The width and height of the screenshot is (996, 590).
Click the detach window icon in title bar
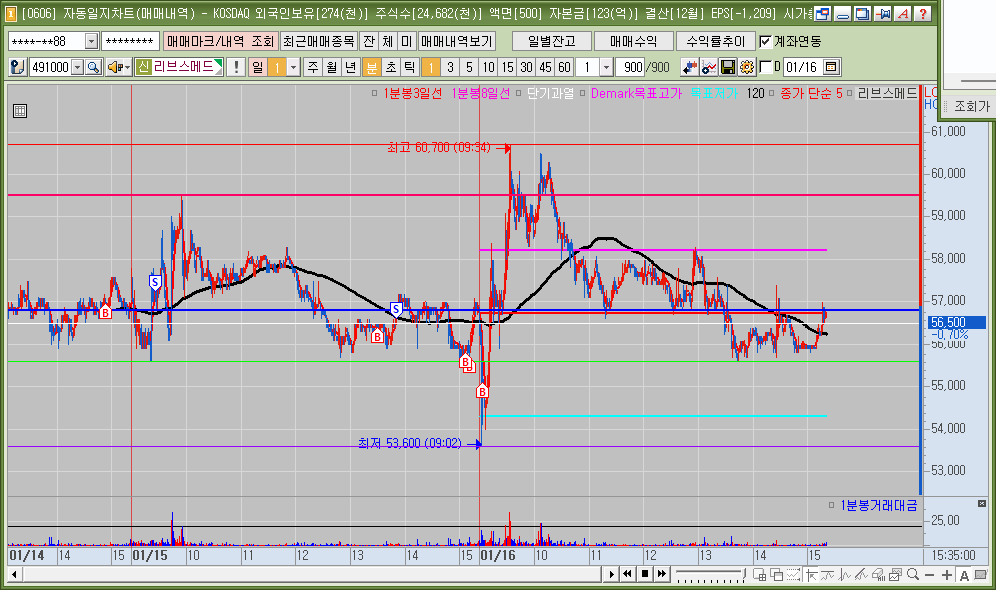[x=822, y=13]
